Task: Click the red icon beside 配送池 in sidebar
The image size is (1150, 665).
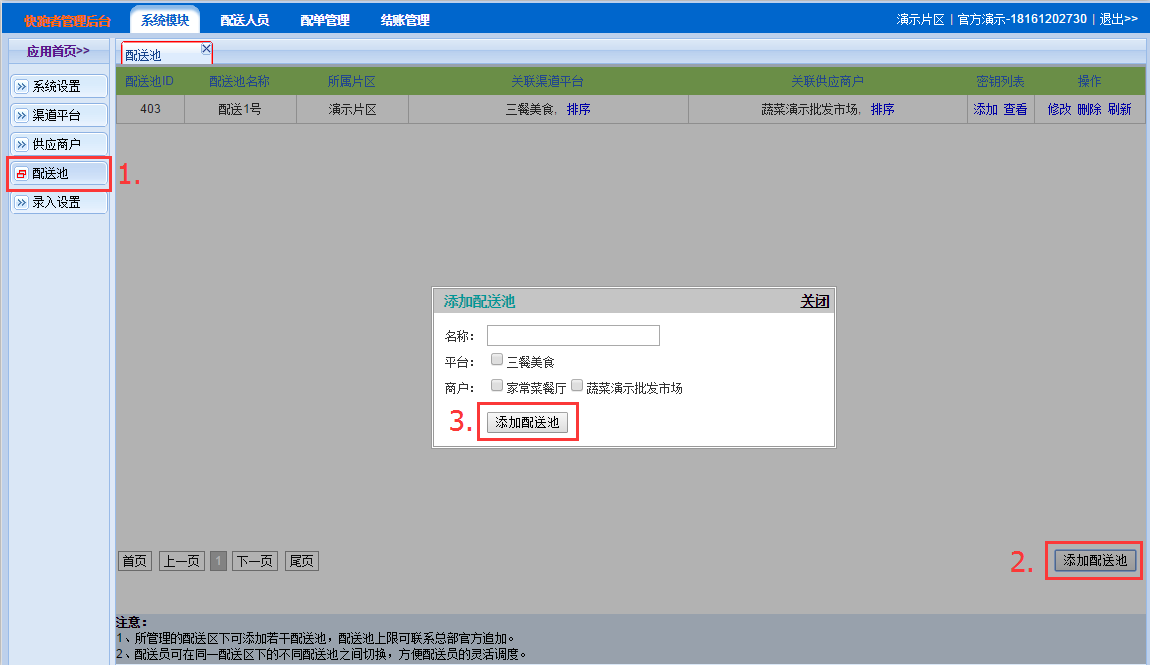Action: (22, 174)
